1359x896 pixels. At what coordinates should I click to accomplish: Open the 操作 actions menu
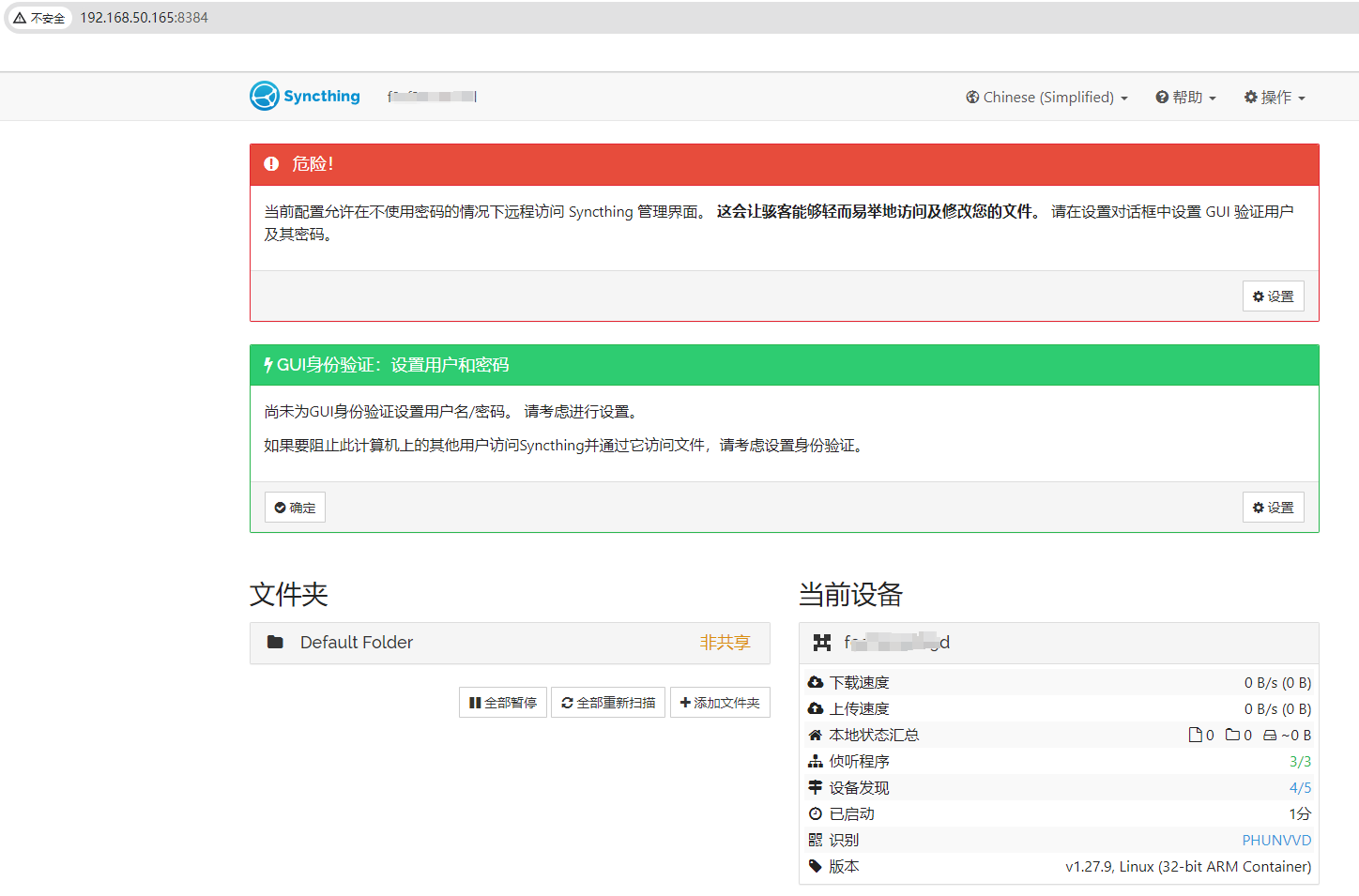1275,98
